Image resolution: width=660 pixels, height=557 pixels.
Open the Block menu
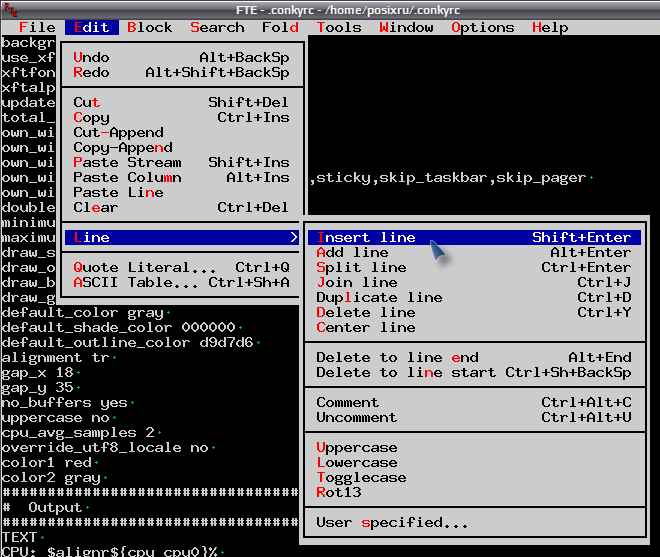pos(149,27)
